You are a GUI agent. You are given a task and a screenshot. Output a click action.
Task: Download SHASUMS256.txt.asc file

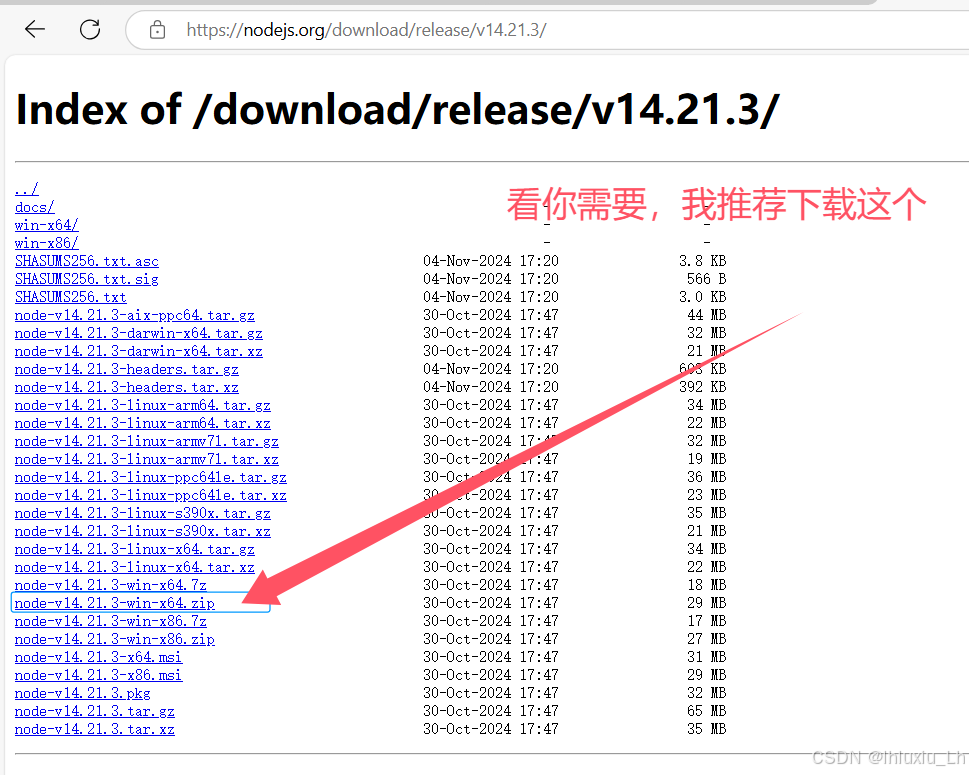[86, 261]
